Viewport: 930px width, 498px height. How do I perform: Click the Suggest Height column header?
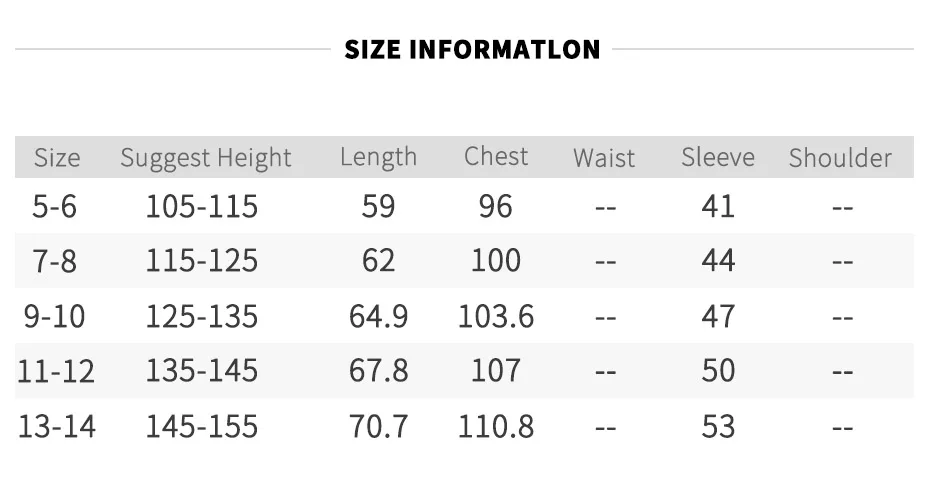pyautogui.click(x=206, y=158)
